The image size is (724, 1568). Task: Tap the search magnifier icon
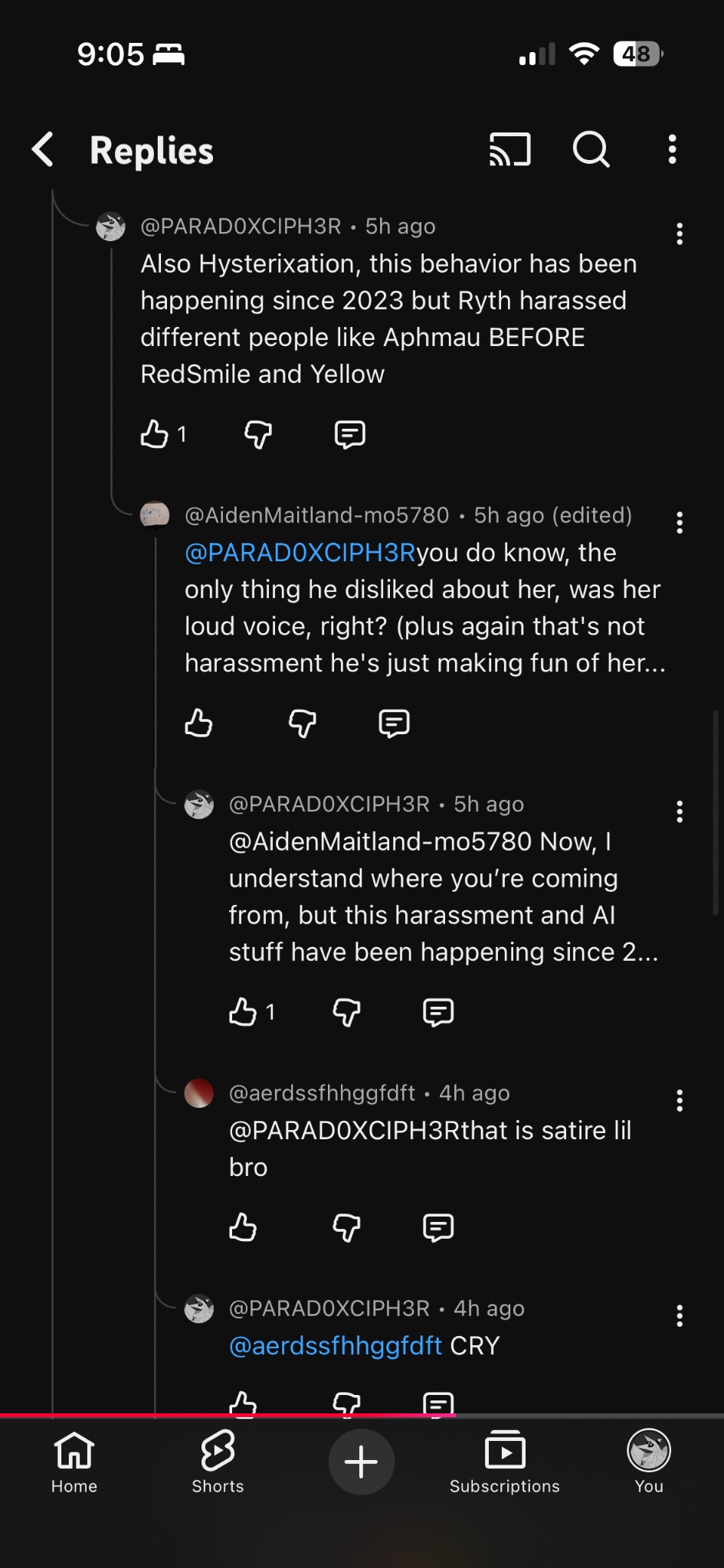[x=591, y=149]
